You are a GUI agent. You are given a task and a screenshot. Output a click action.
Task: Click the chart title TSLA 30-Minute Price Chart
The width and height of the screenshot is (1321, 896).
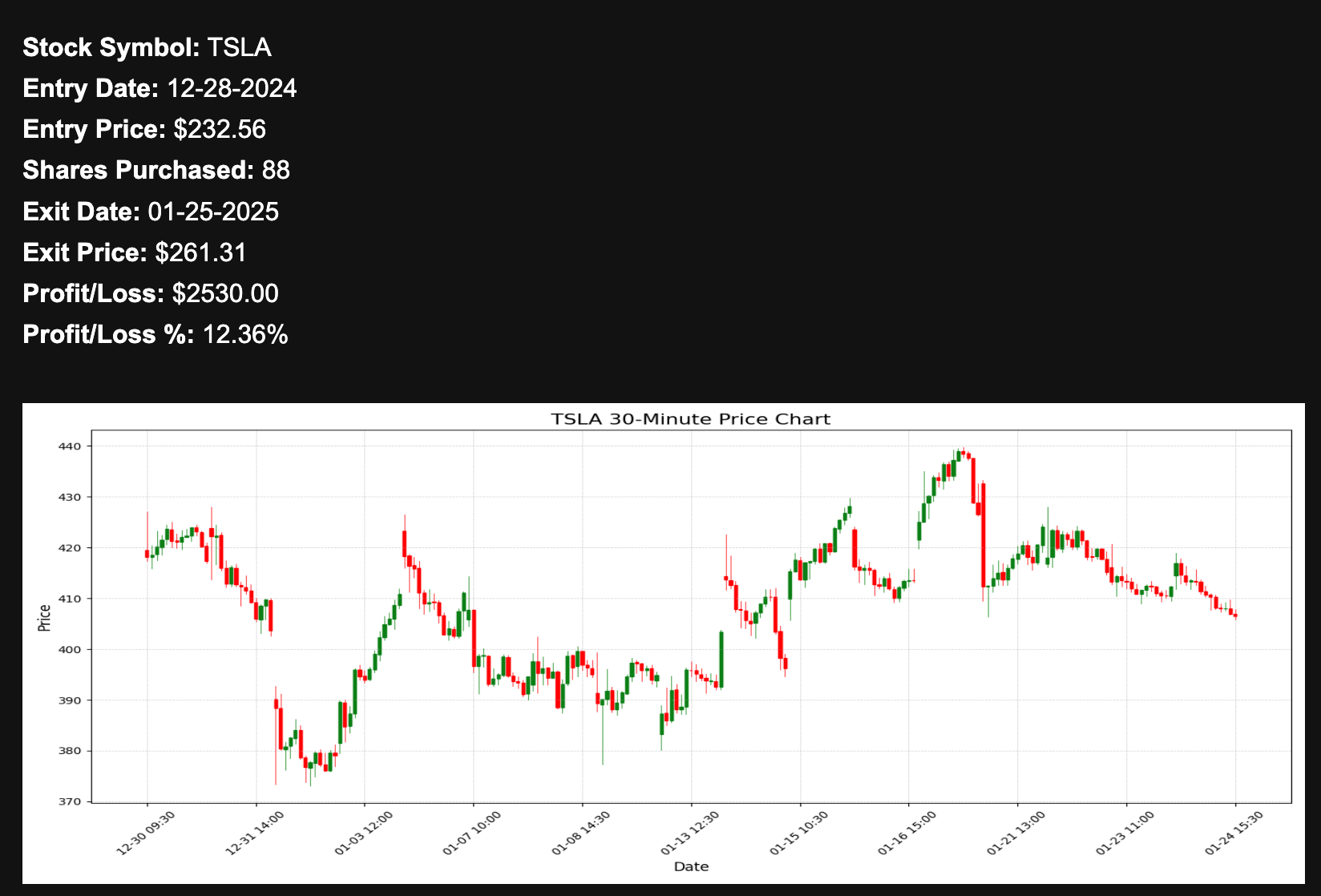[690, 419]
